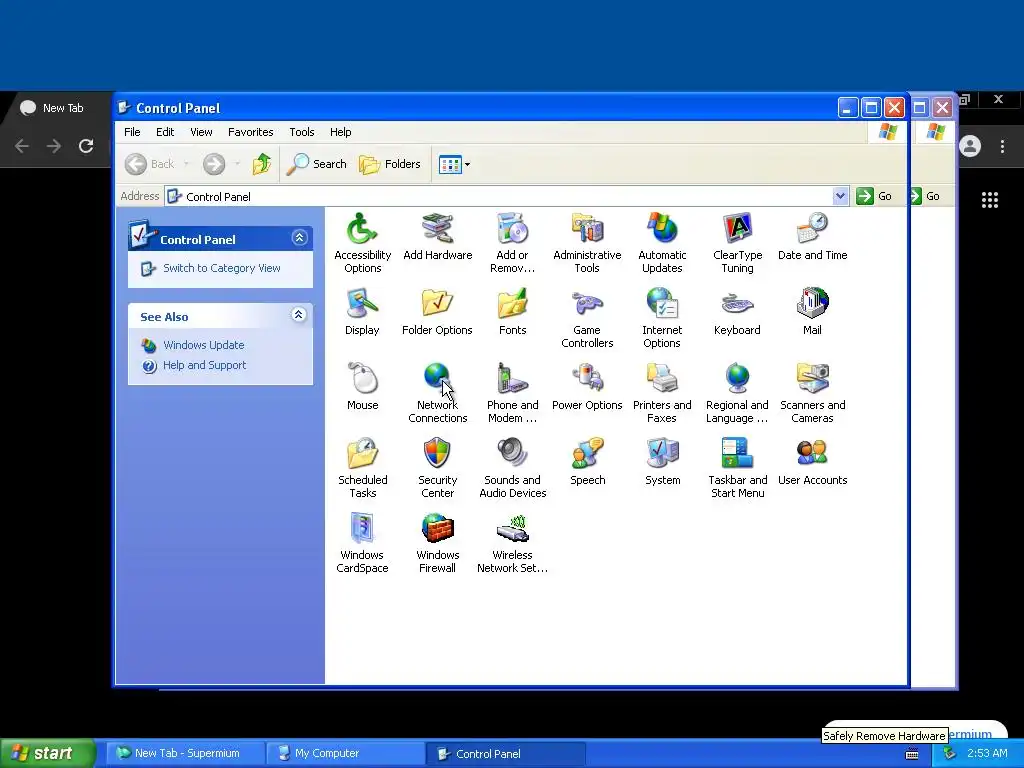Open Supermium three-dot menu
1024x768 pixels.
point(1002,146)
